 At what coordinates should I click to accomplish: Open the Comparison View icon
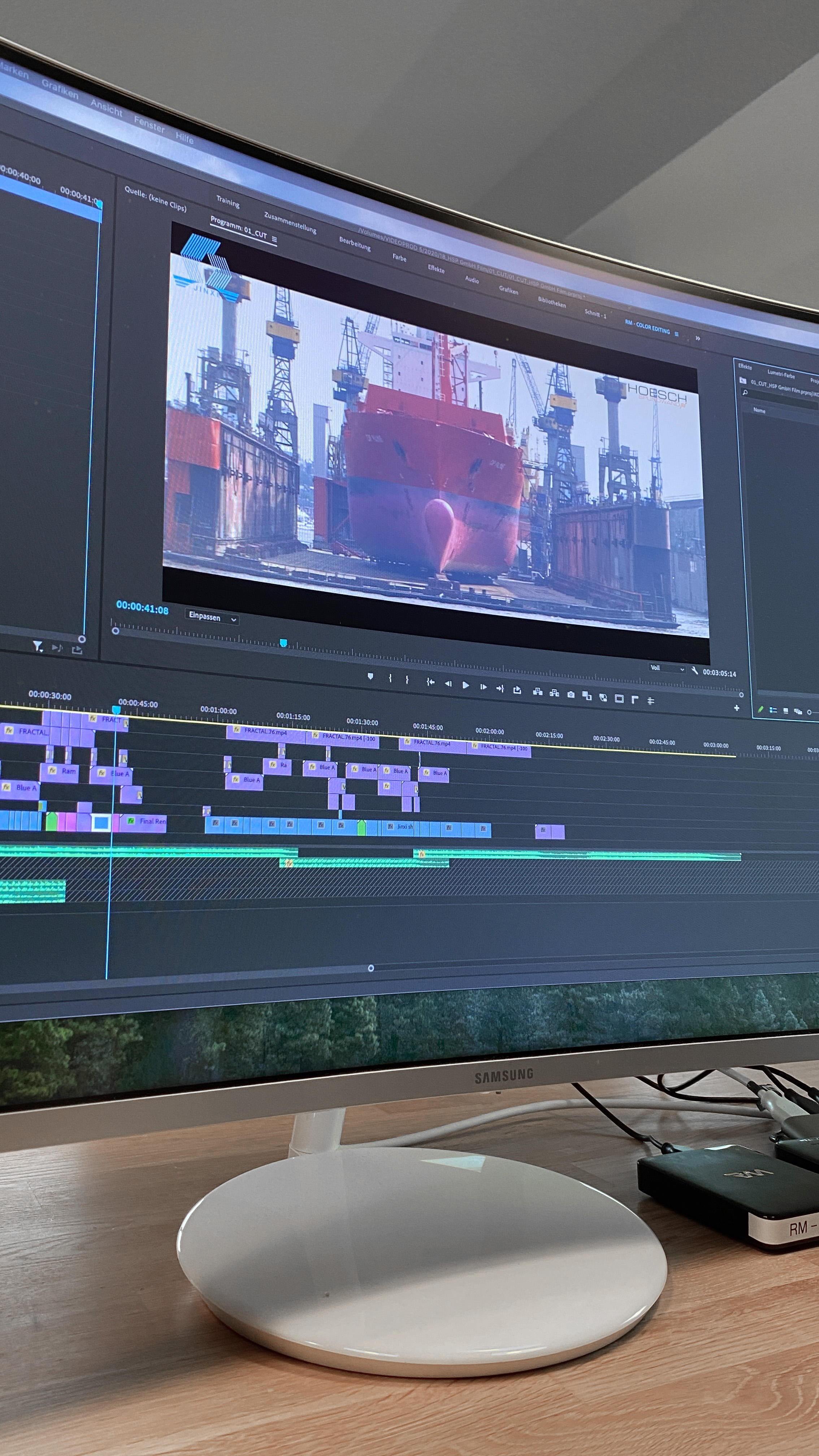point(587,696)
